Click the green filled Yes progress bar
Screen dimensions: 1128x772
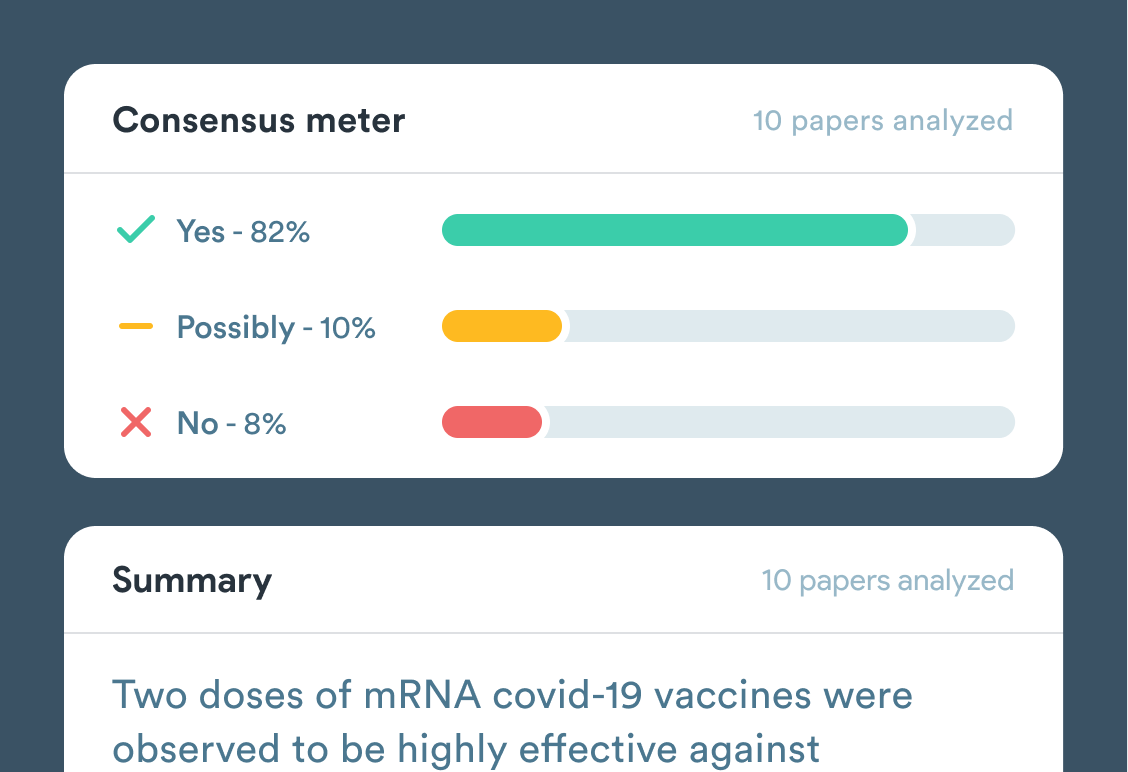tap(674, 230)
